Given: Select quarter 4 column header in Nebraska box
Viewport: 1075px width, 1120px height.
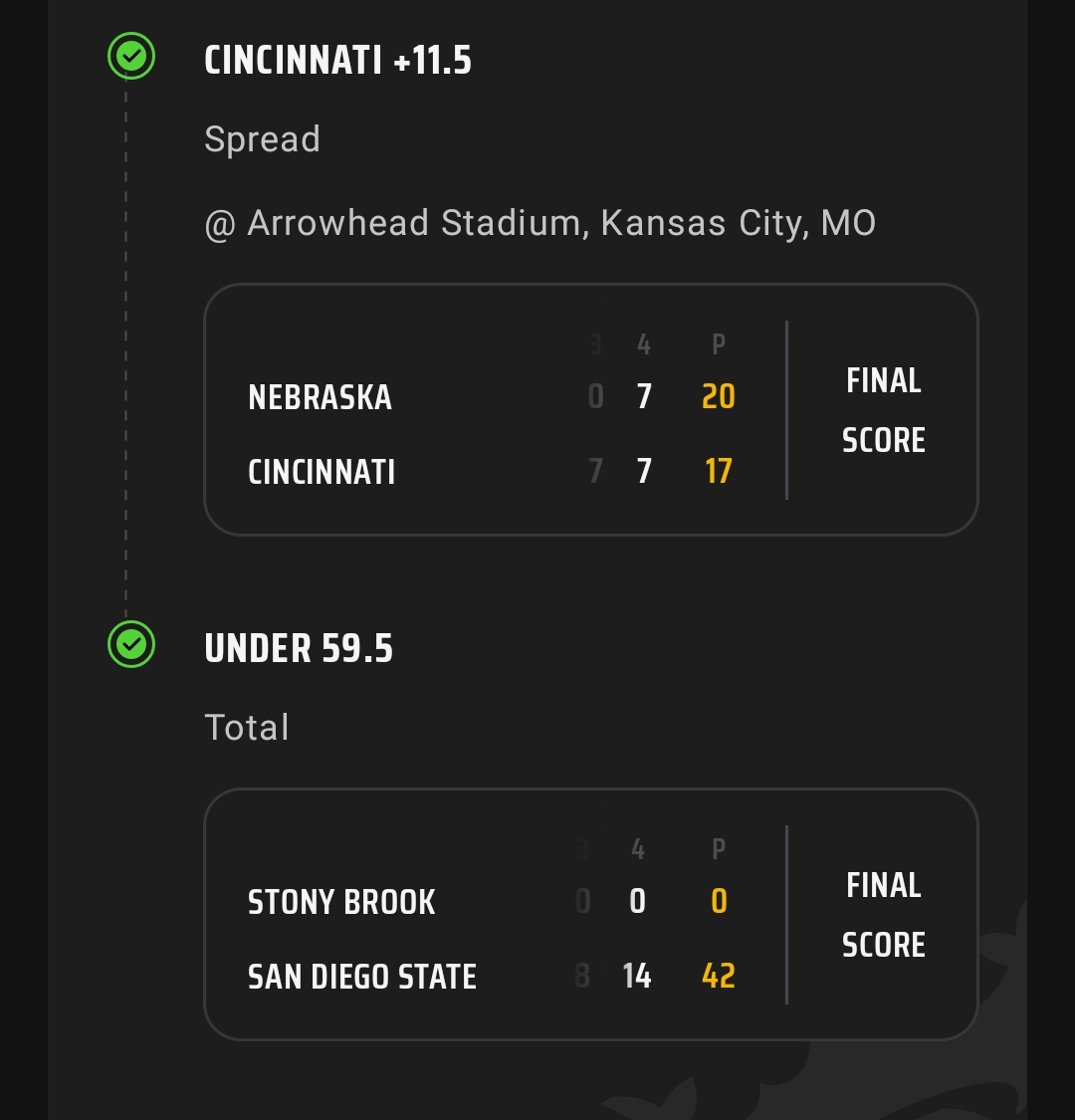Looking at the screenshot, I should tap(644, 344).
